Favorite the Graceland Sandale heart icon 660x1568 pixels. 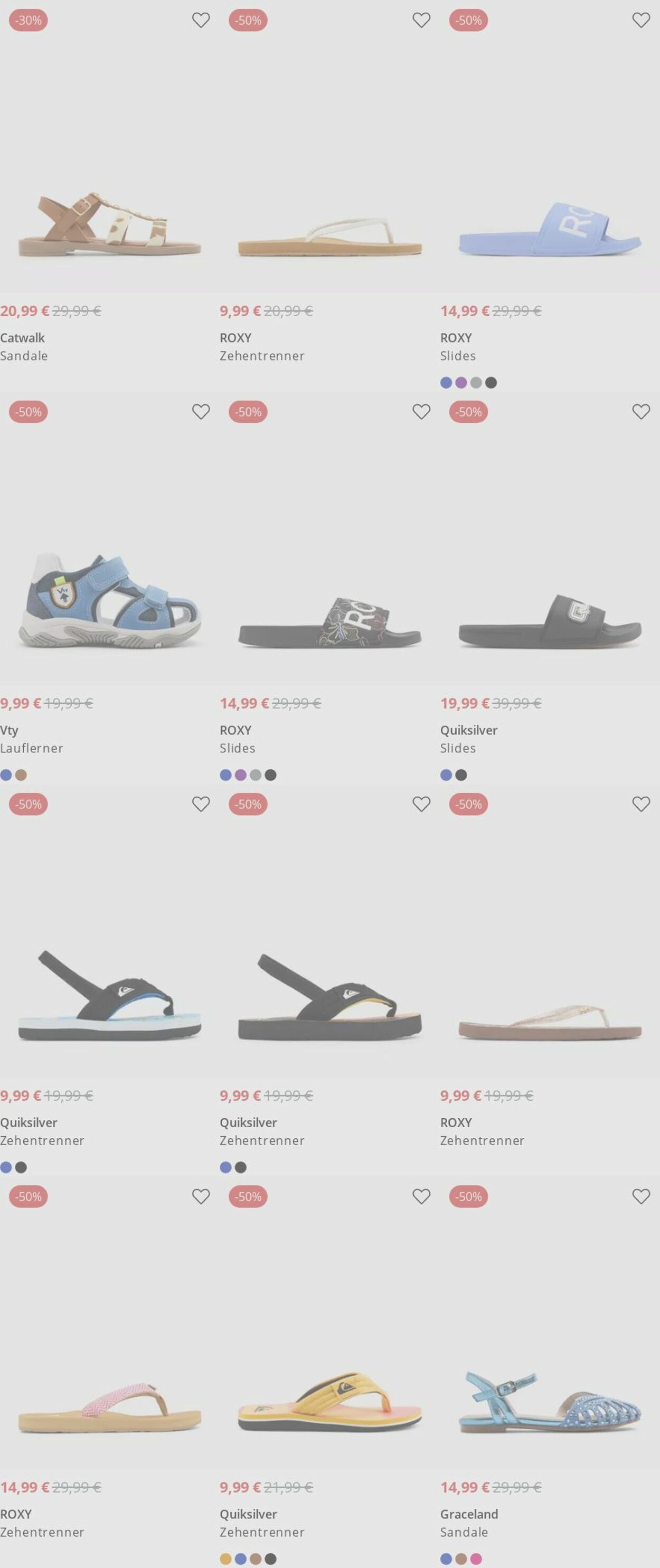[641, 1196]
